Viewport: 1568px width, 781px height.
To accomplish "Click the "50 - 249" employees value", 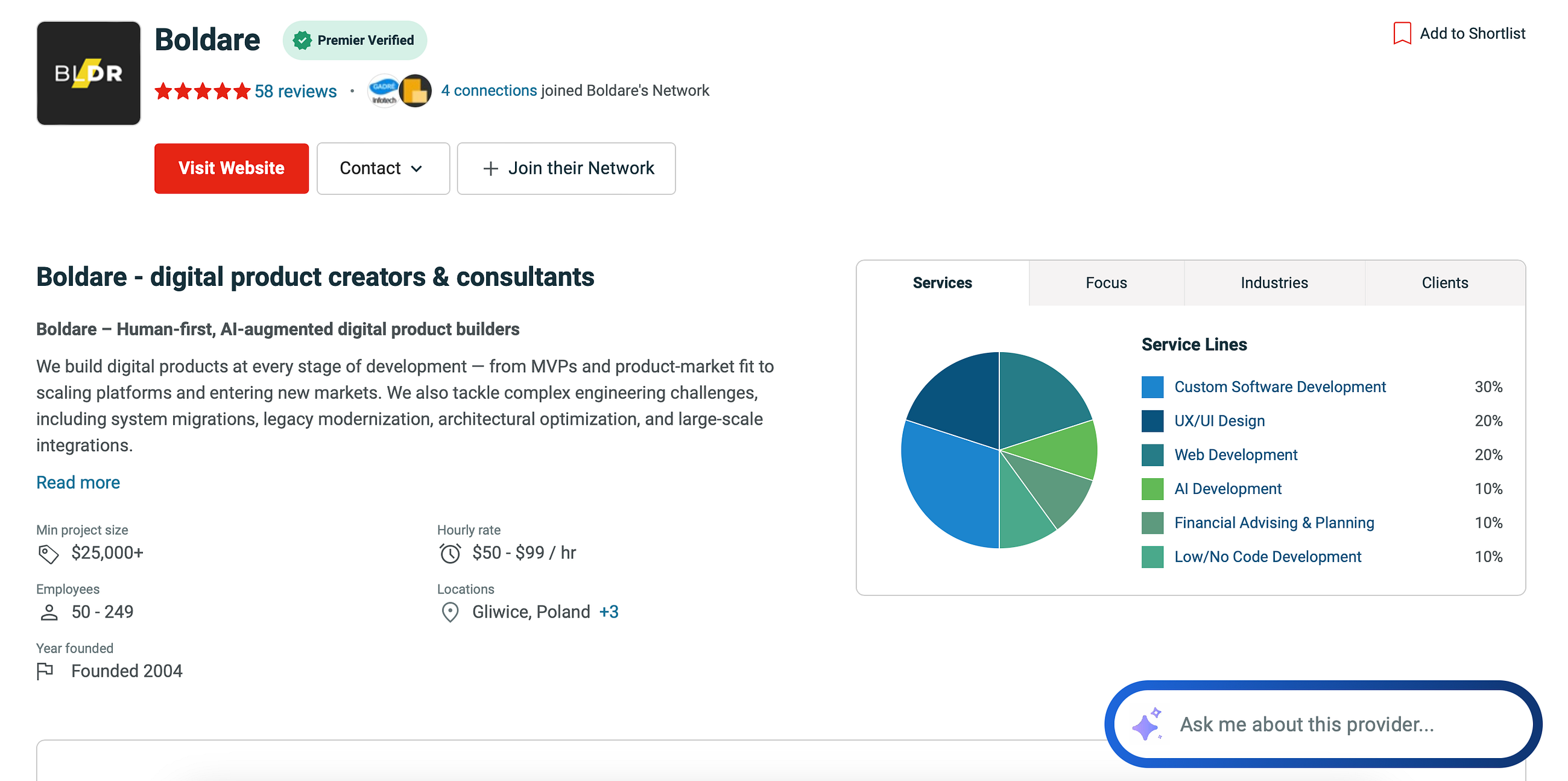I will 103,612.
